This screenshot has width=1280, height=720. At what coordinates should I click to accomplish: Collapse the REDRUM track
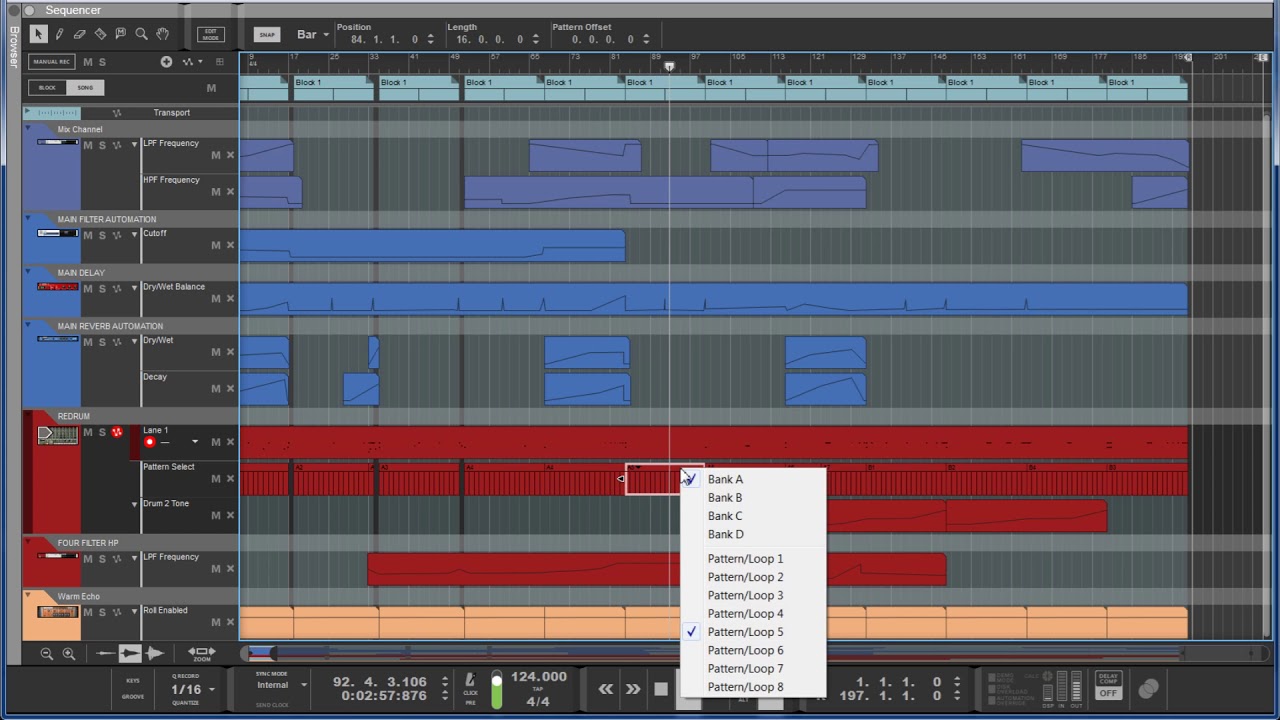tap(28, 417)
